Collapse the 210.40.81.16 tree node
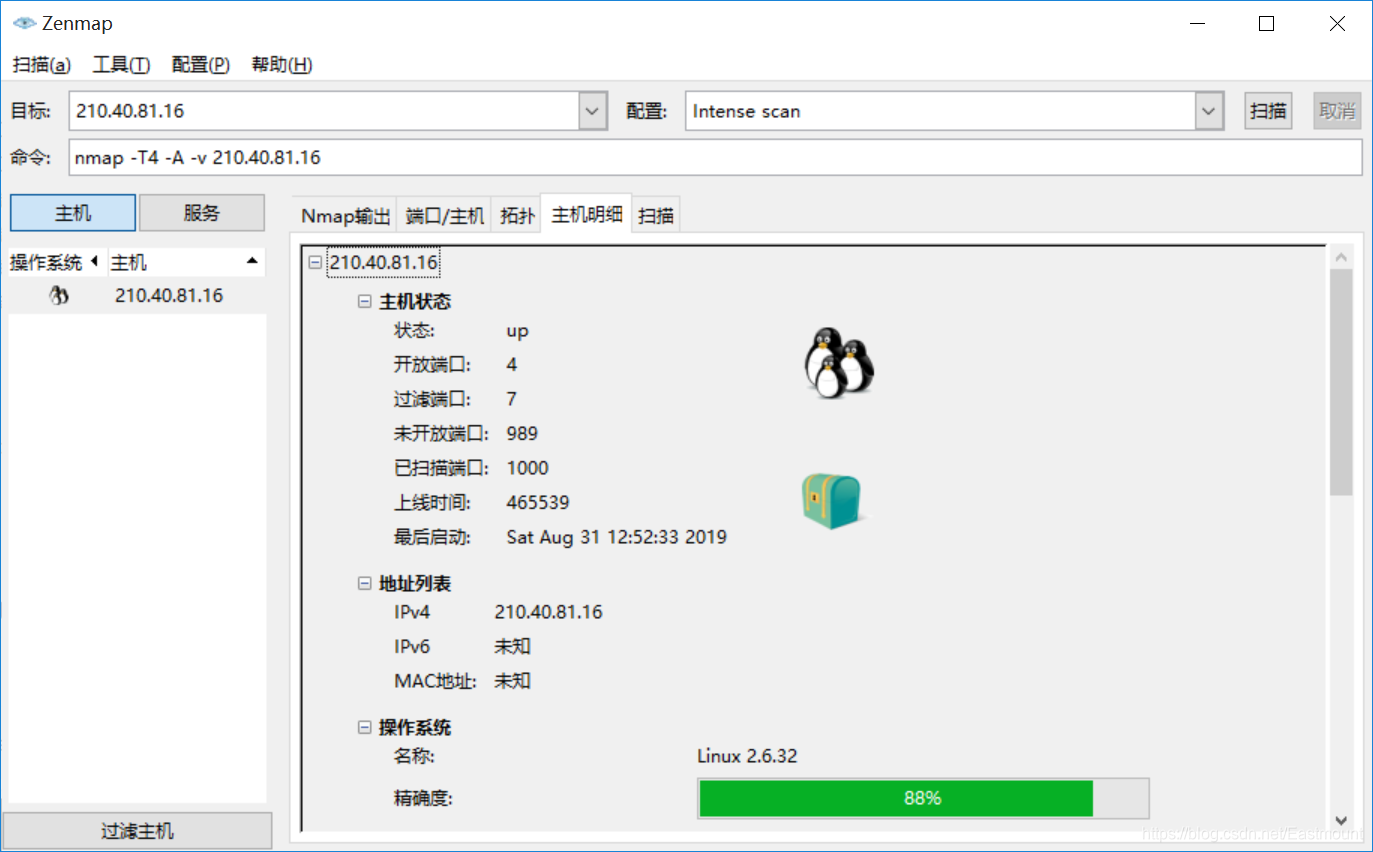Screen dimensions: 1373x852 click(x=316, y=263)
